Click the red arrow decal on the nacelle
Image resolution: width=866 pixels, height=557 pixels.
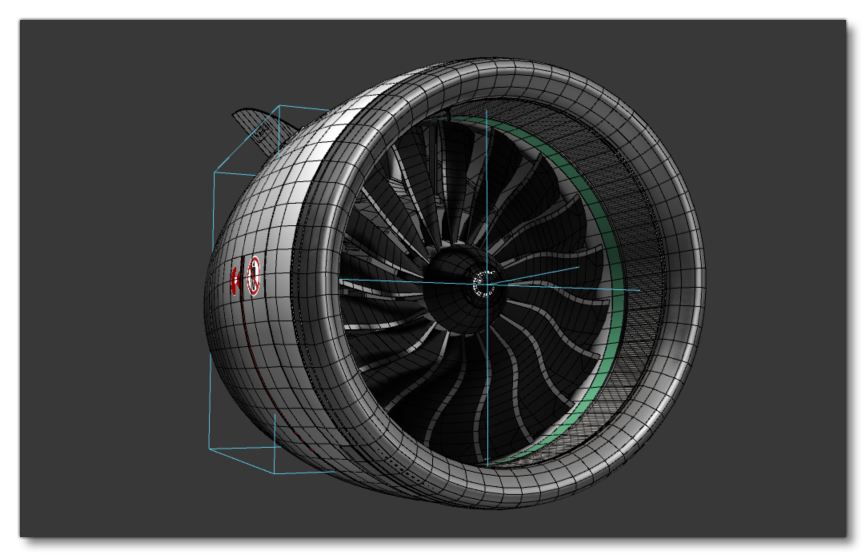click(x=235, y=280)
